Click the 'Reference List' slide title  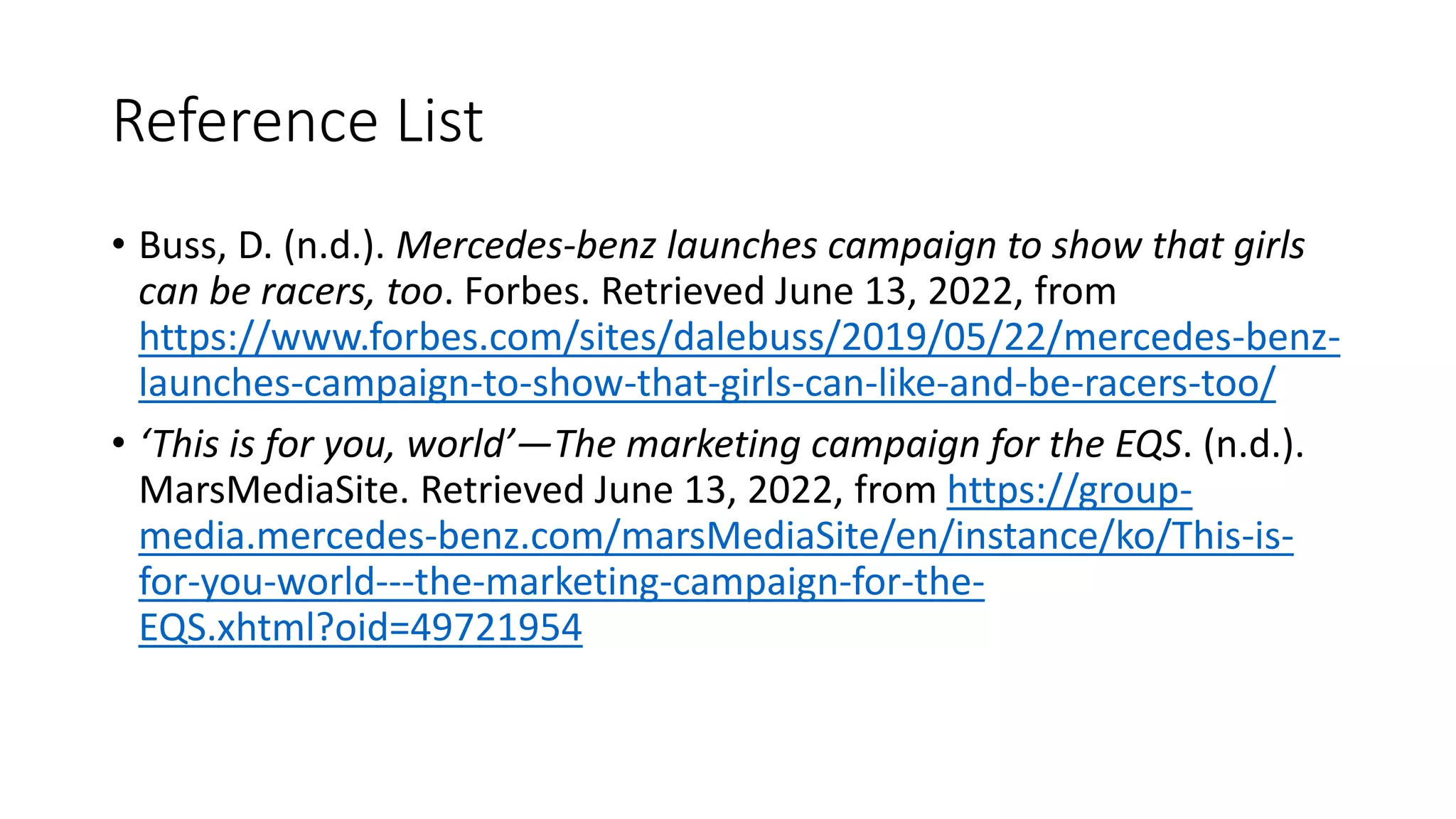click(298, 121)
